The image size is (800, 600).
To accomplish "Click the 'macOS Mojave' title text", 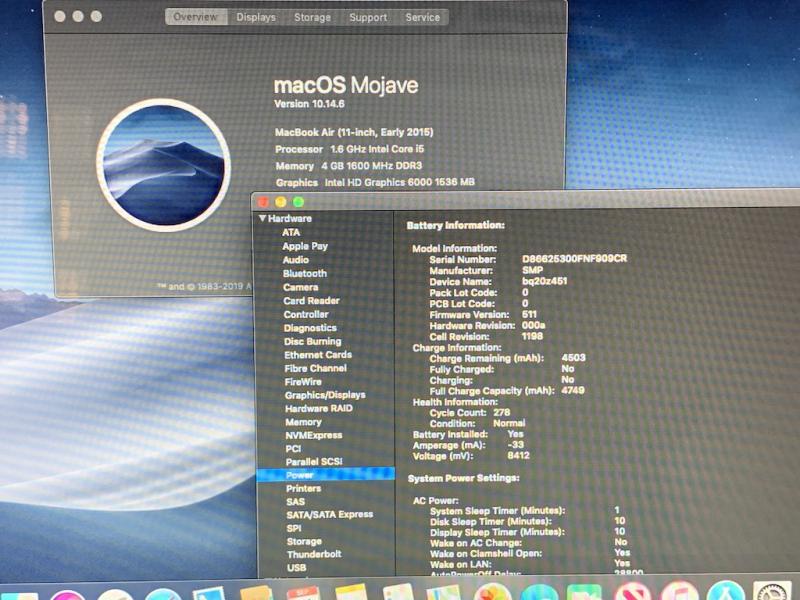I will coord(346,85).
